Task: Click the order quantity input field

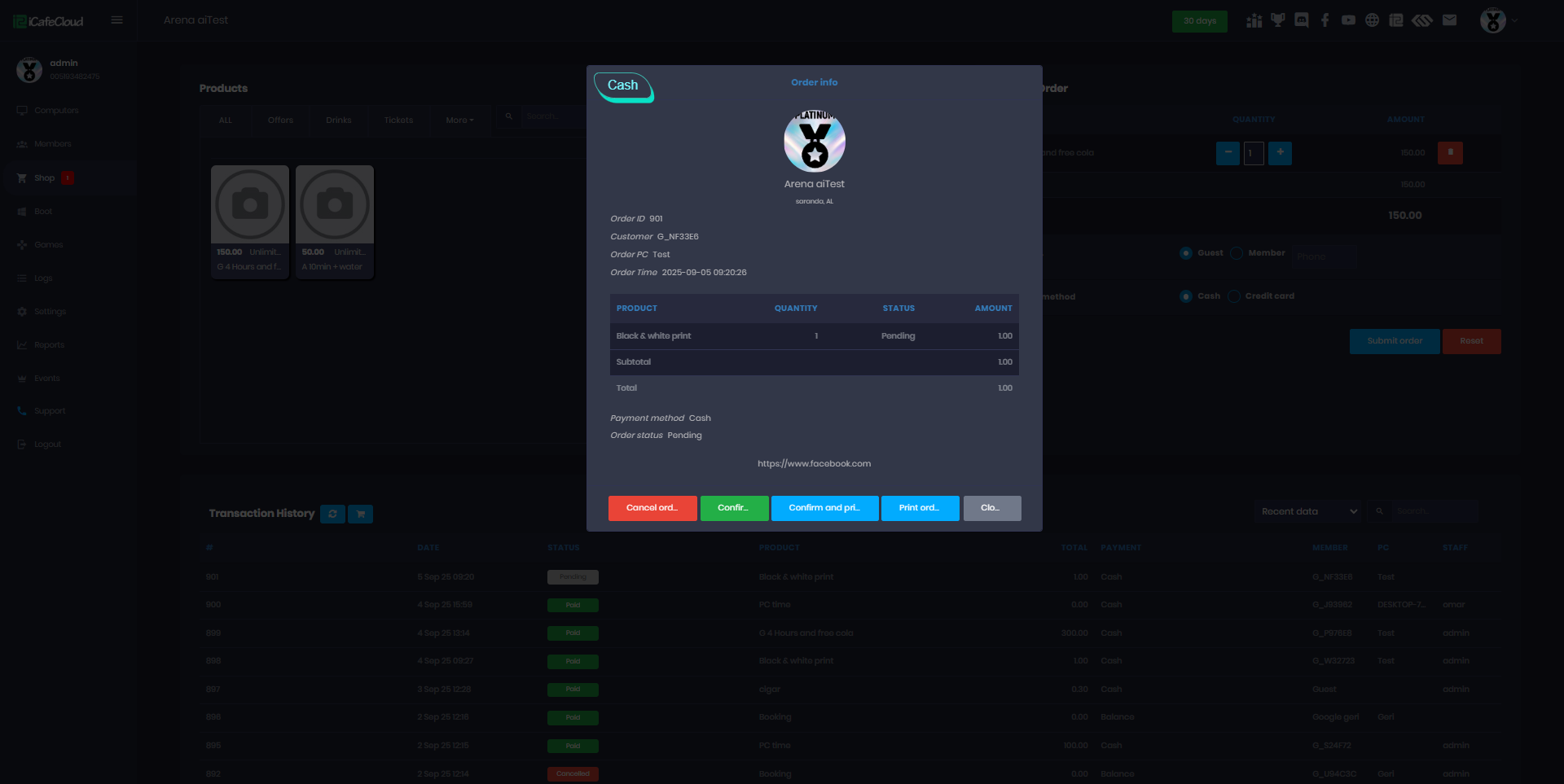Action: (x=1254, y=153)
